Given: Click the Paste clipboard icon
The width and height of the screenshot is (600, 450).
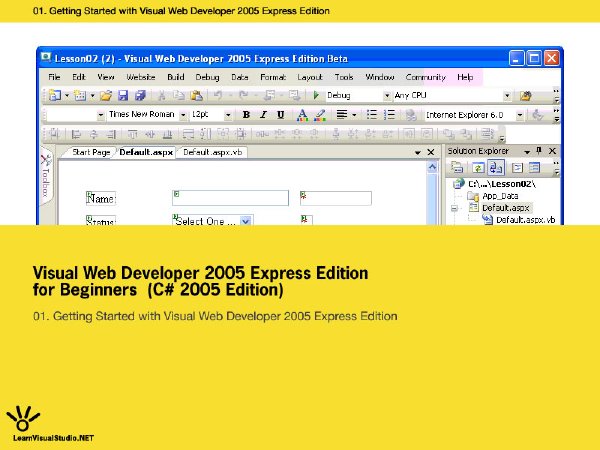Looking at the screenshot, I should click(x=196, y=95).
